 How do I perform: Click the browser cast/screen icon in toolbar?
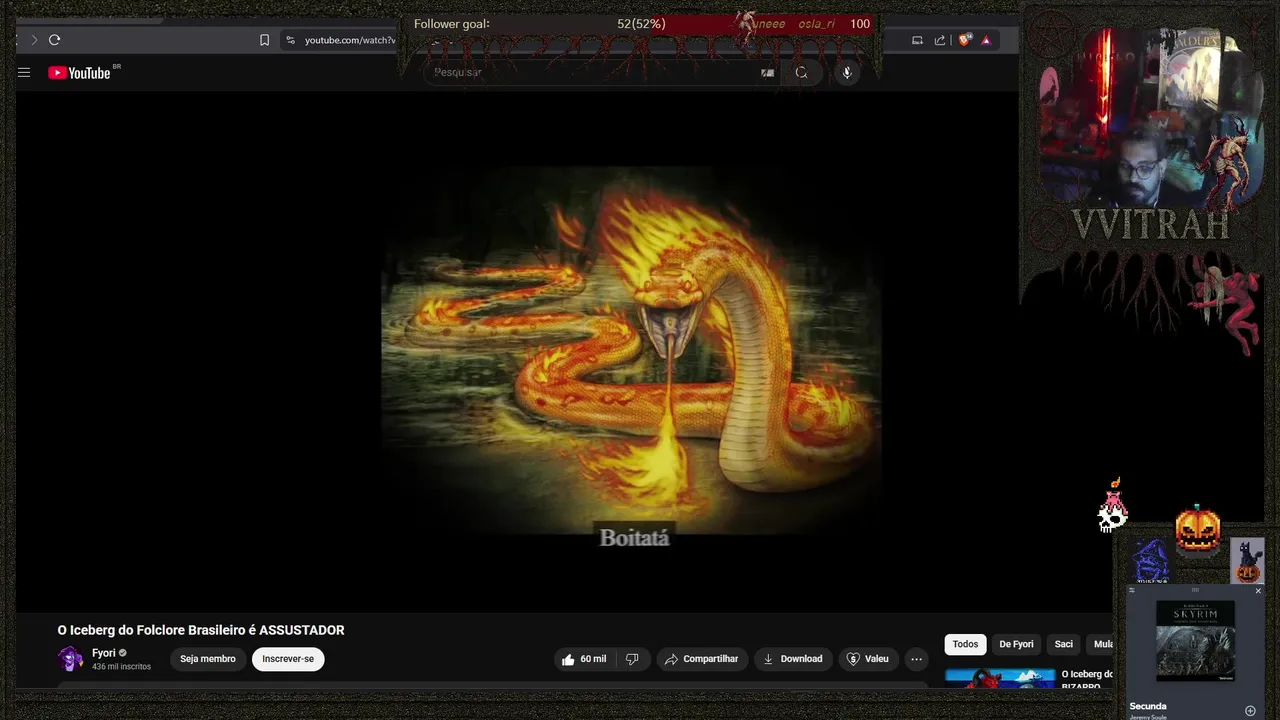pyautogui.click(x=917, y=40)
